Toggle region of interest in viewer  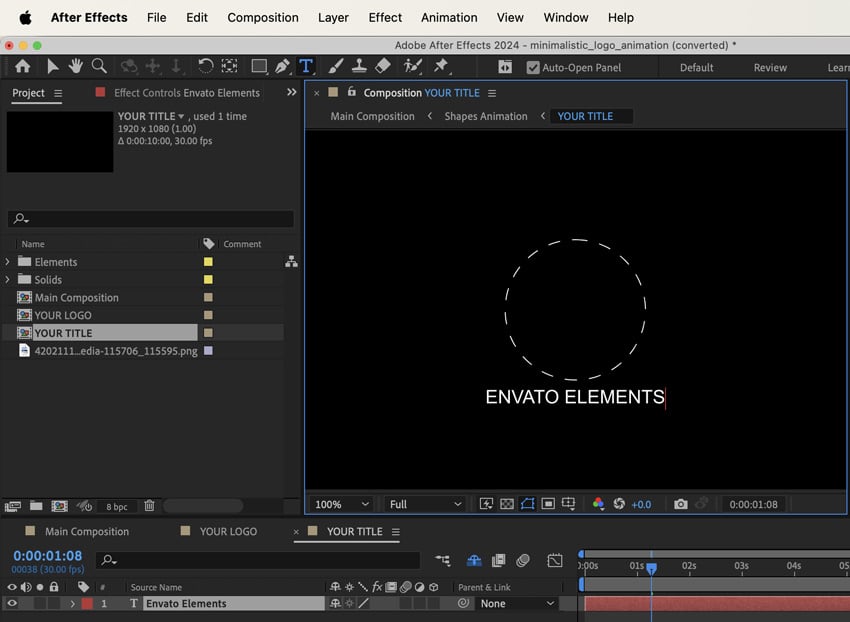coord(548,504)
